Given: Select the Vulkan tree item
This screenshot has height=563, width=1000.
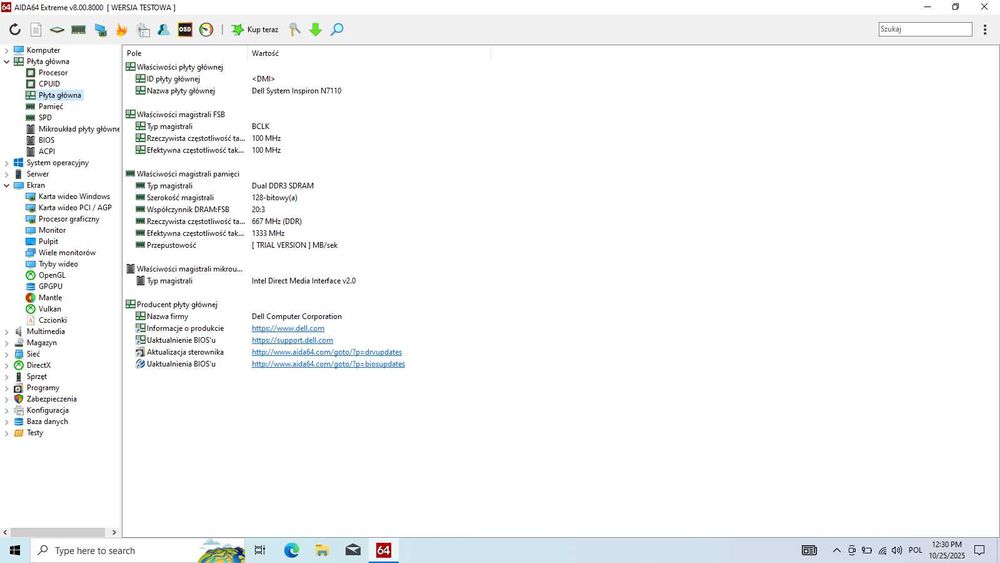Looking at the screenshot, I should 49,309.
